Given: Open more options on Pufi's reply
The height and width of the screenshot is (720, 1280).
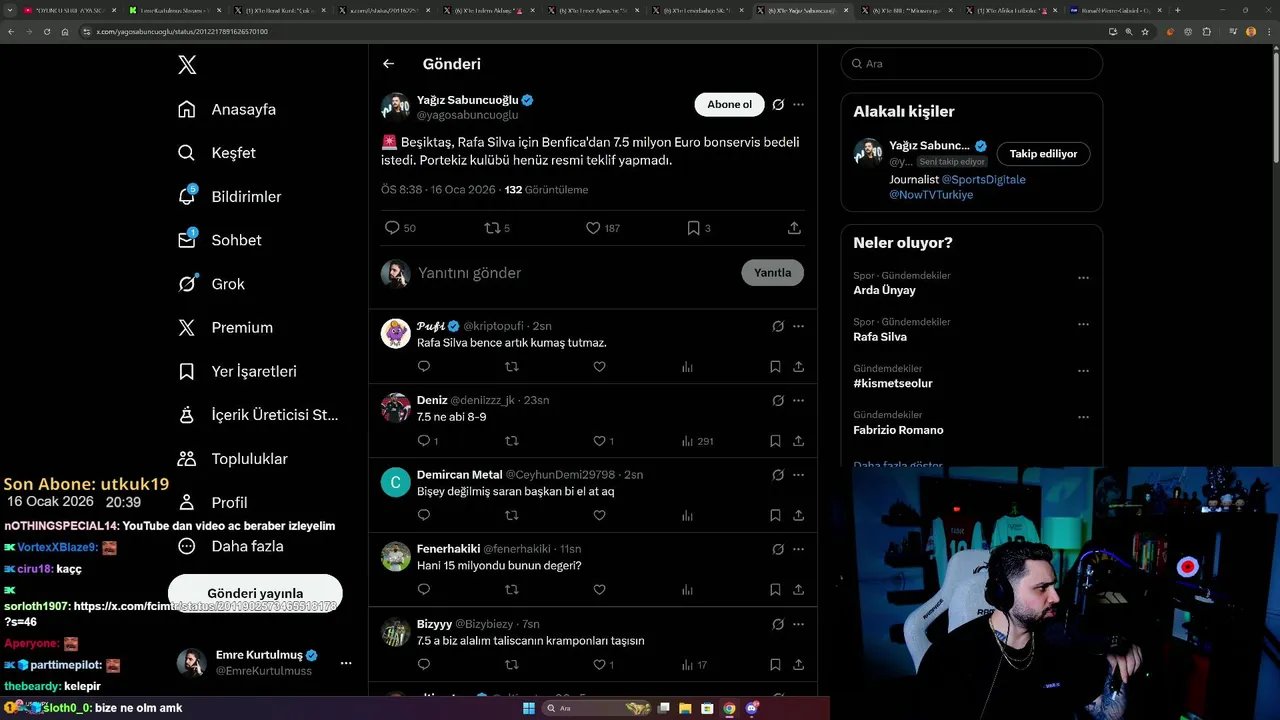Looking at the screenshot, I should [x=798, y=326].
